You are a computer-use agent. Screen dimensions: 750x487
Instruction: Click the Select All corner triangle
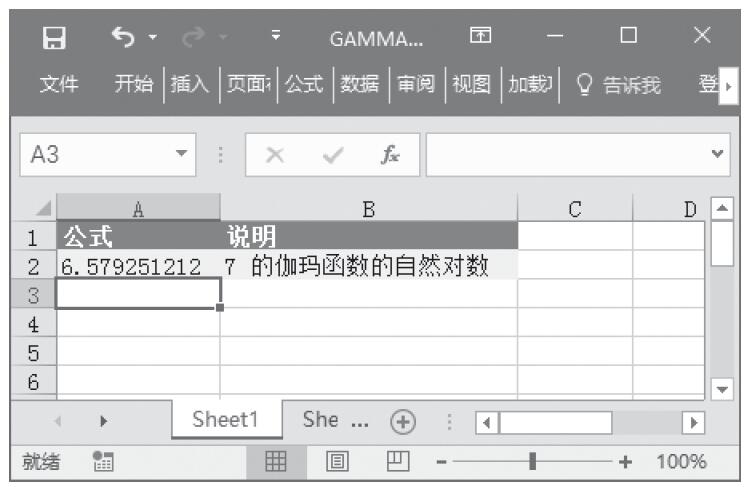[x=41, y=209]
